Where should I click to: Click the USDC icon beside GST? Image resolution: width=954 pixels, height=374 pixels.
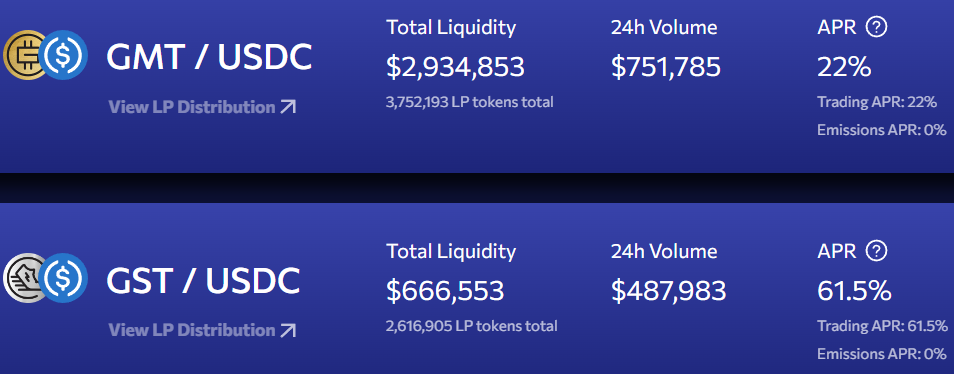(64, 279)
